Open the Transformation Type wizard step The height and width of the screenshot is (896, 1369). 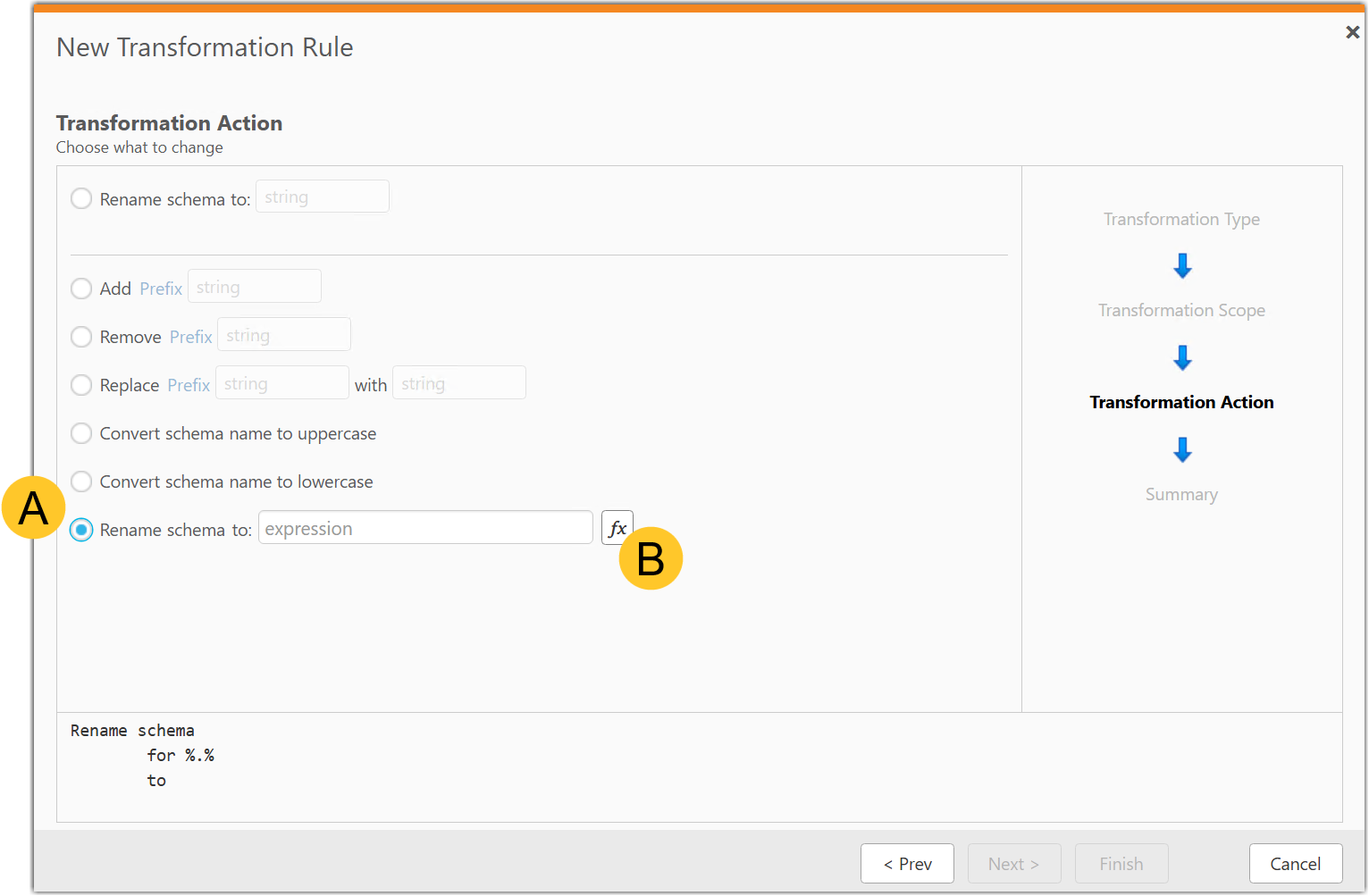[1181, 220]
